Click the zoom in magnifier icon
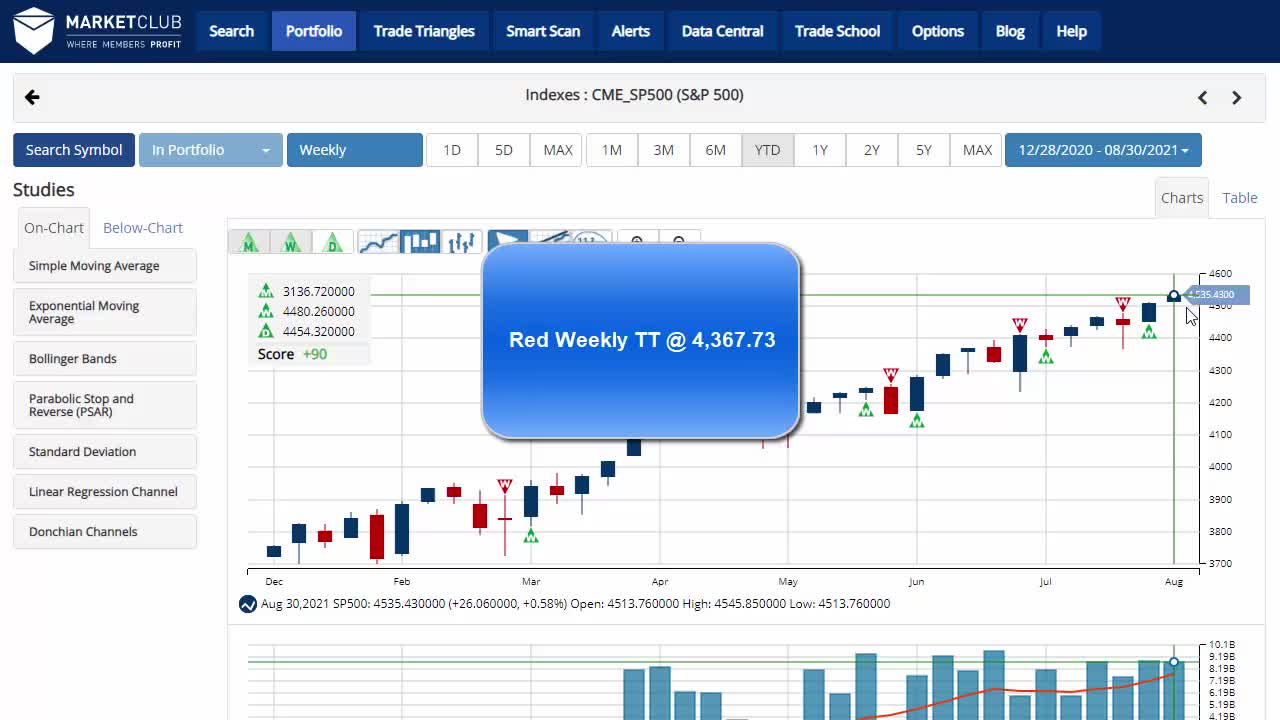Screen dimensions: 1280x720 [x=638, y=238]
